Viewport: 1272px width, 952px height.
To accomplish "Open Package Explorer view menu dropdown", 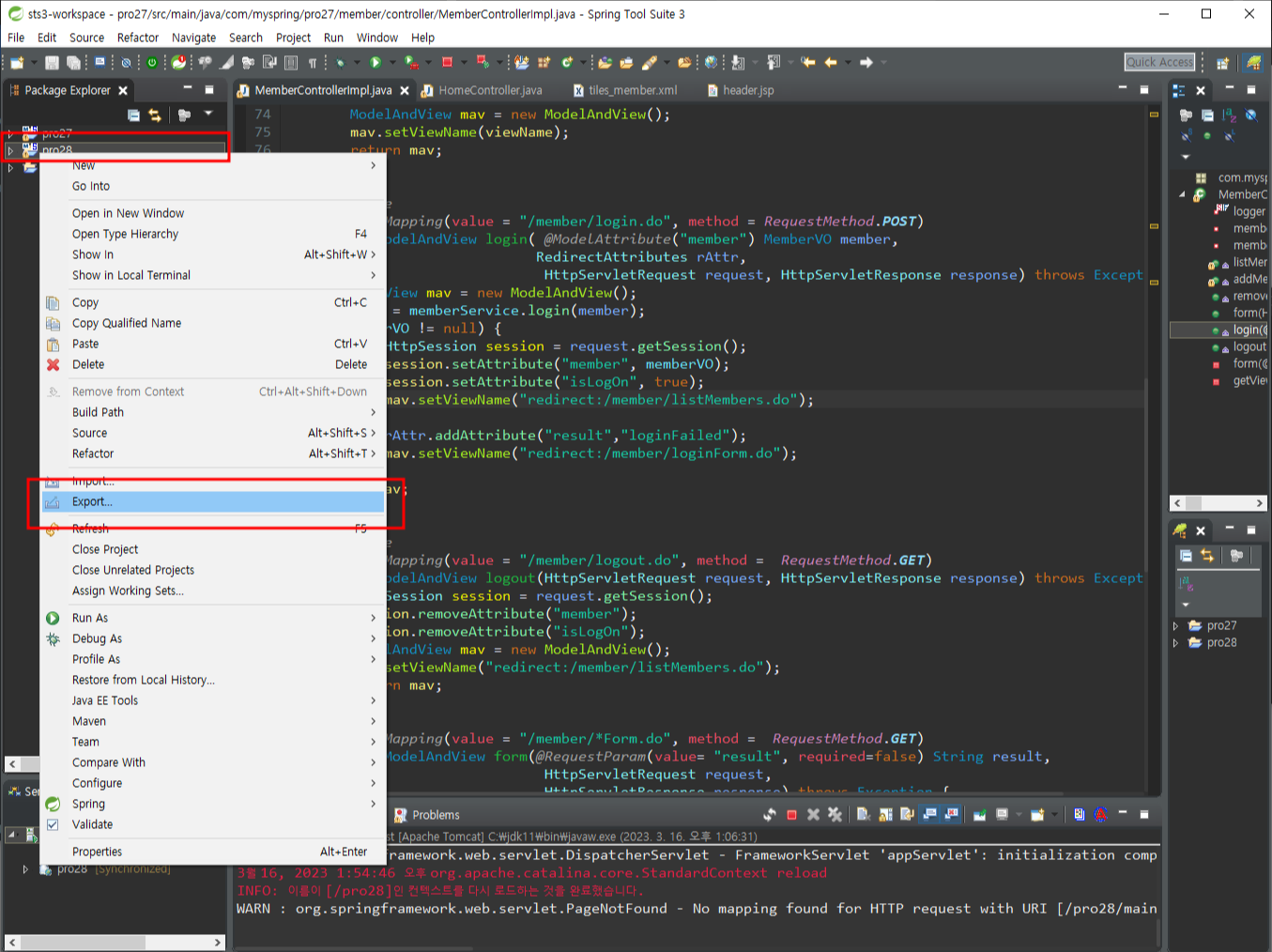I will [x=208, y=114].
